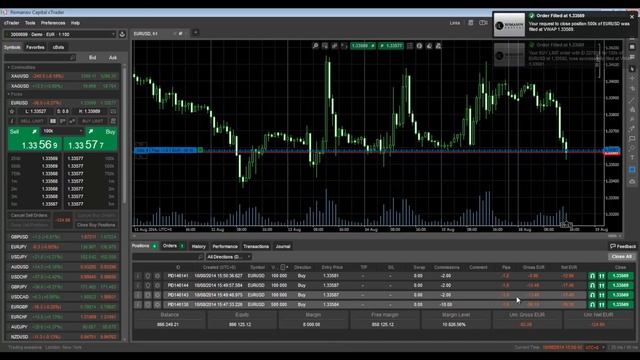Click the symbol search field

point(40,58)
